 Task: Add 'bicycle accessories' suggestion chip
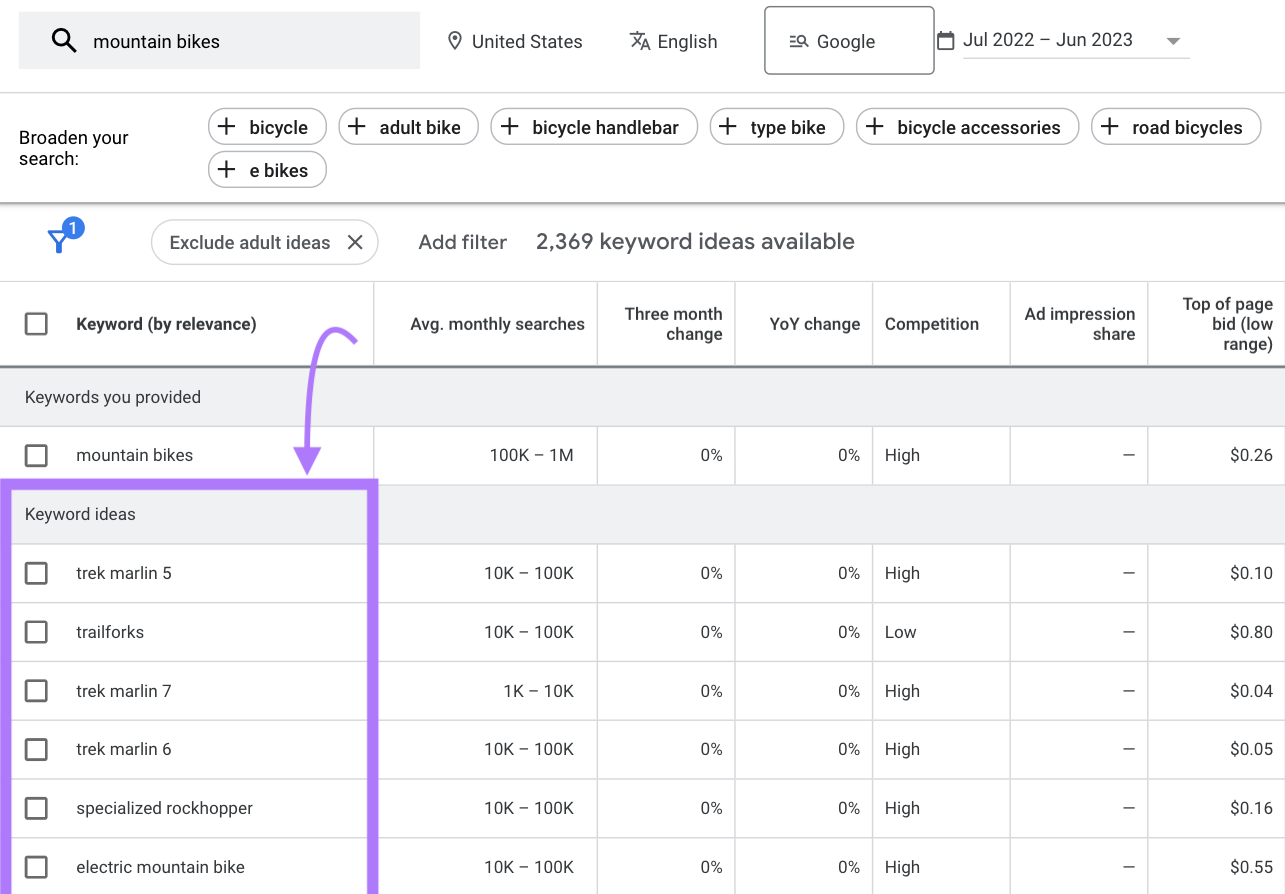(968, 127)
